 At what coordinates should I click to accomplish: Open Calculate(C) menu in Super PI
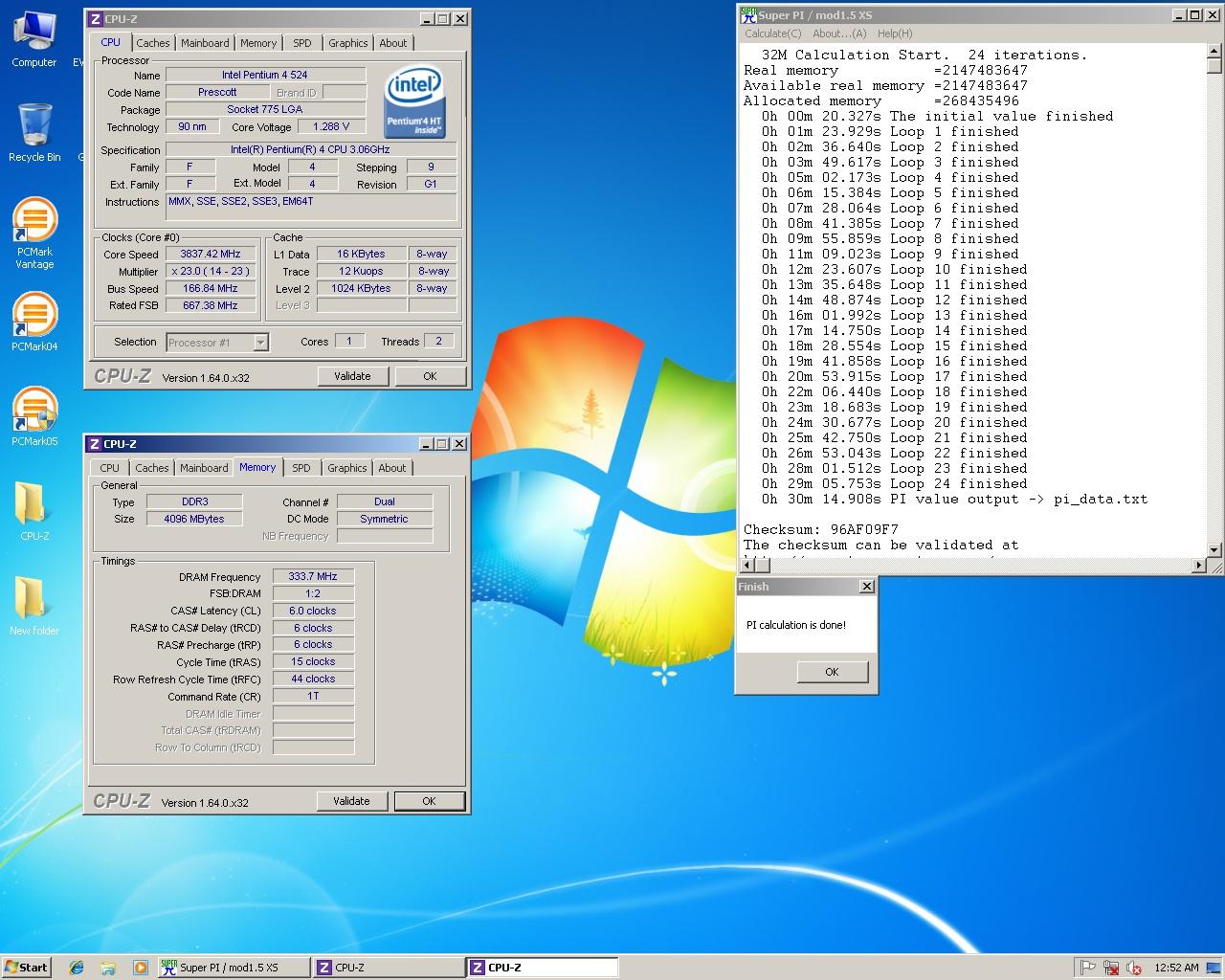coord(773,33)
